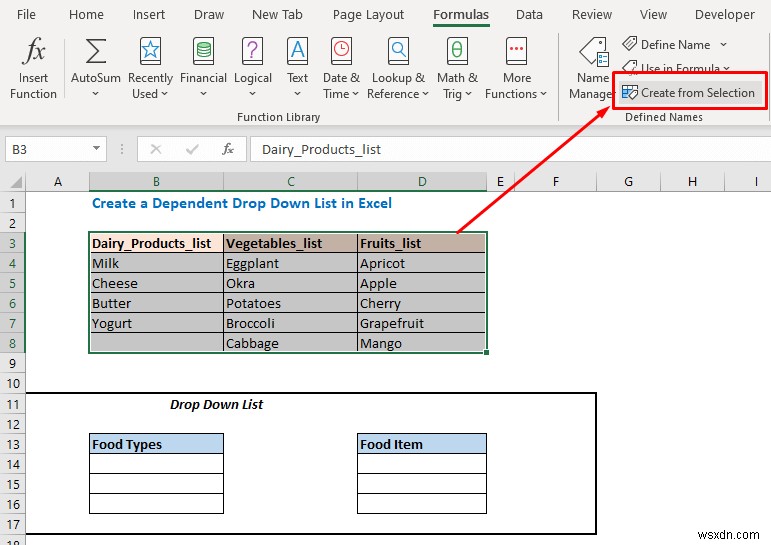Screen dimensions: 771x545
Task: Open Logical functions library
Action: 253,52
